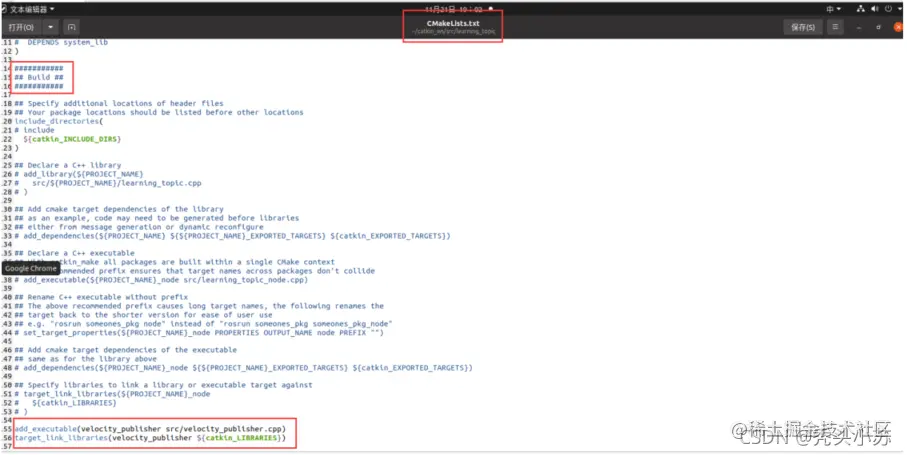The width and height of the screenshot is (907, 455).
Task: Click the '## Declare a C++ library' comment
Action: click(68, 165)
